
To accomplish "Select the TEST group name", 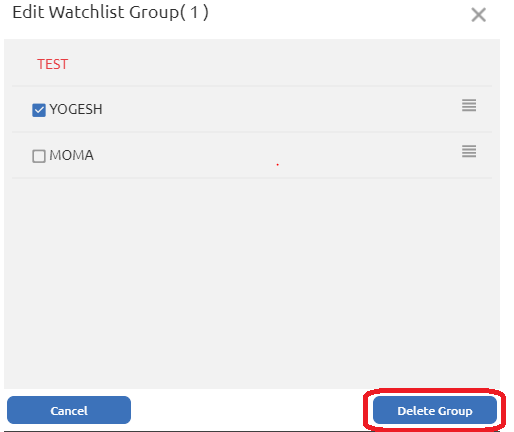I will pos(52,64).
